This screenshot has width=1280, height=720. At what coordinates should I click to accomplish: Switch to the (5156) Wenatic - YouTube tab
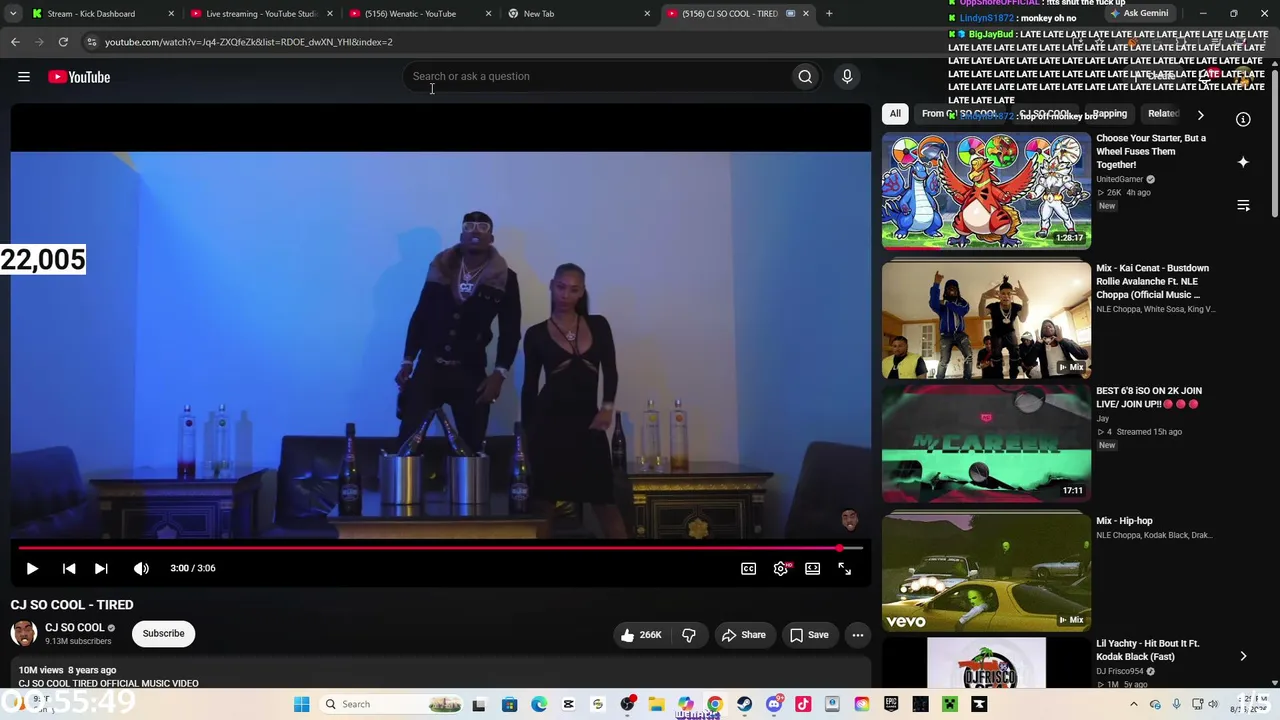[x=420, y=14]
